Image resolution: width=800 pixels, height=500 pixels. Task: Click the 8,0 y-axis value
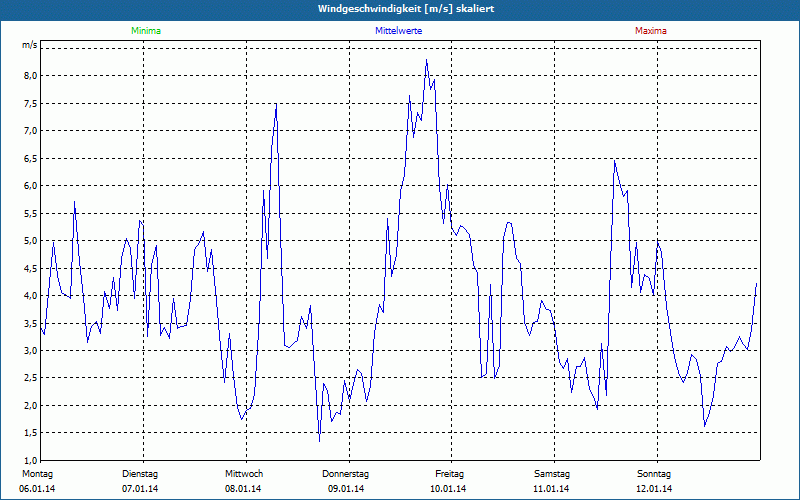click(31, 76)
